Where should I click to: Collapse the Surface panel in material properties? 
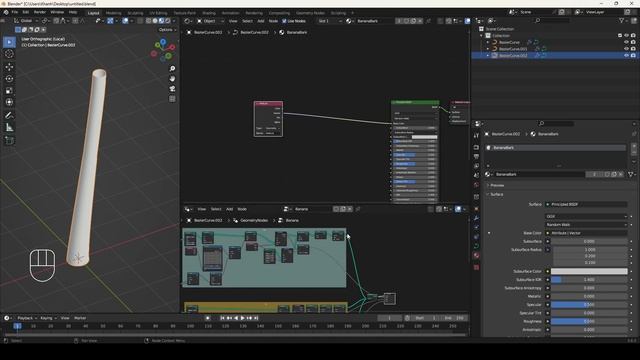[496, 194]
